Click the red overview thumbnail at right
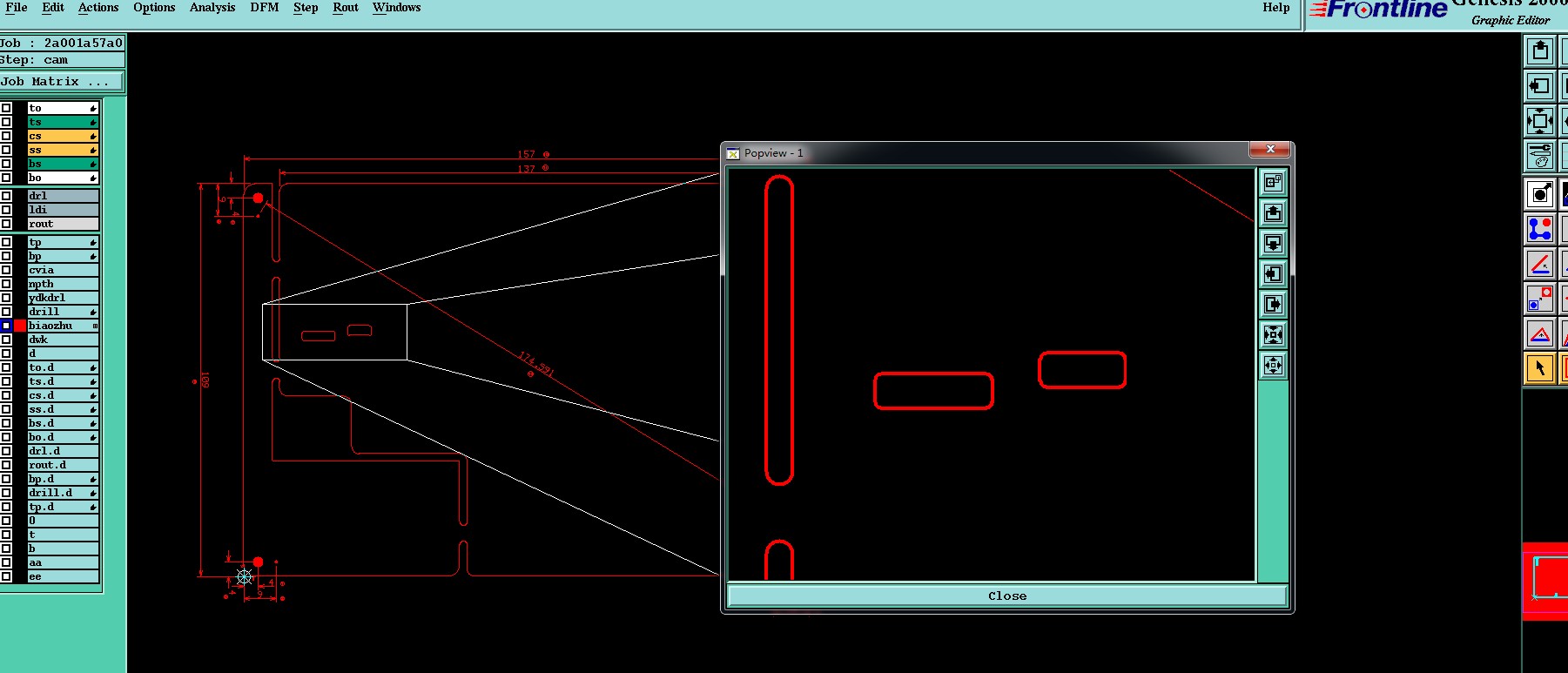 coord(1545,581)
